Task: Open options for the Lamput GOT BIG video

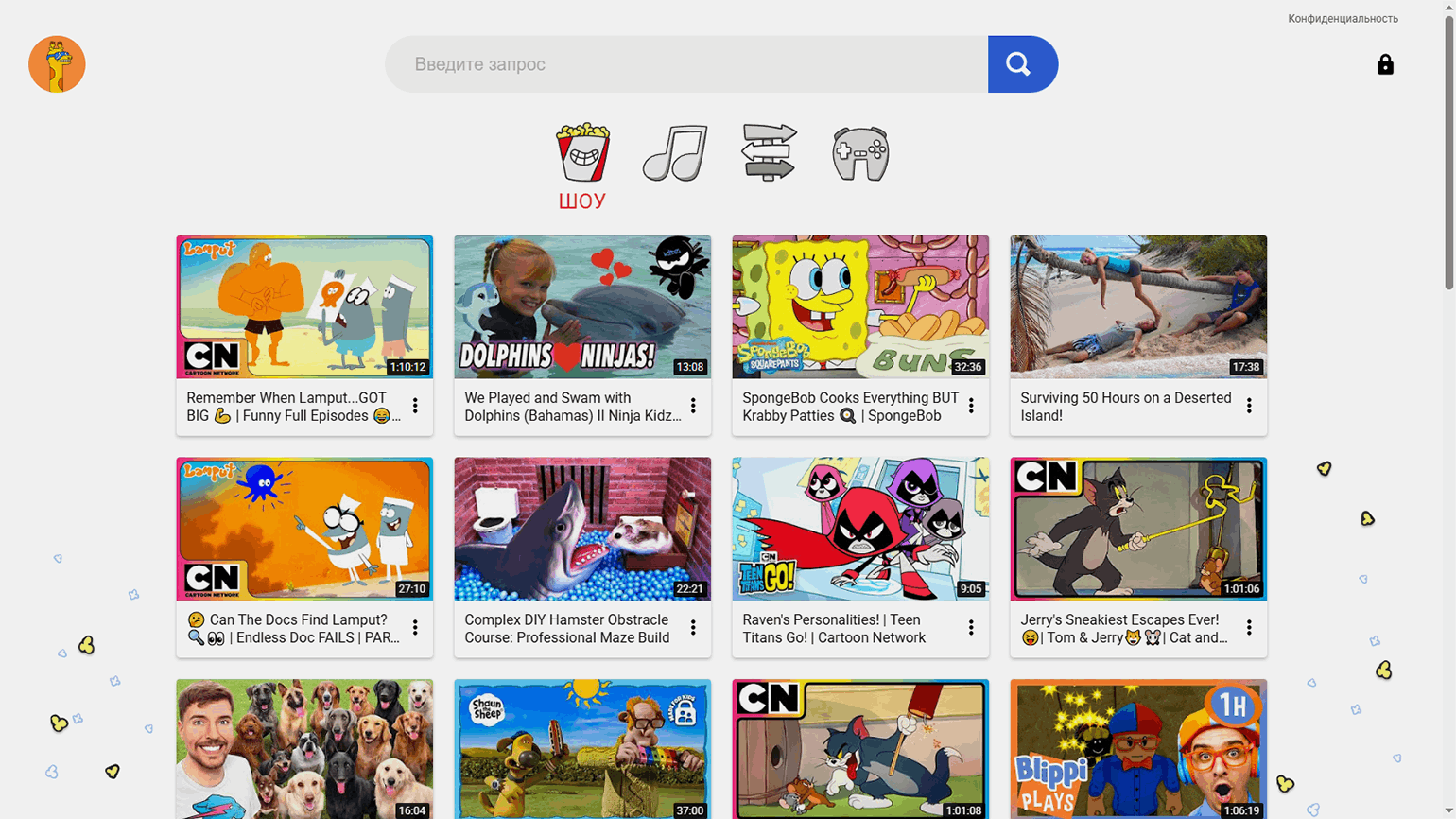Action: click(x=415, y=406)
